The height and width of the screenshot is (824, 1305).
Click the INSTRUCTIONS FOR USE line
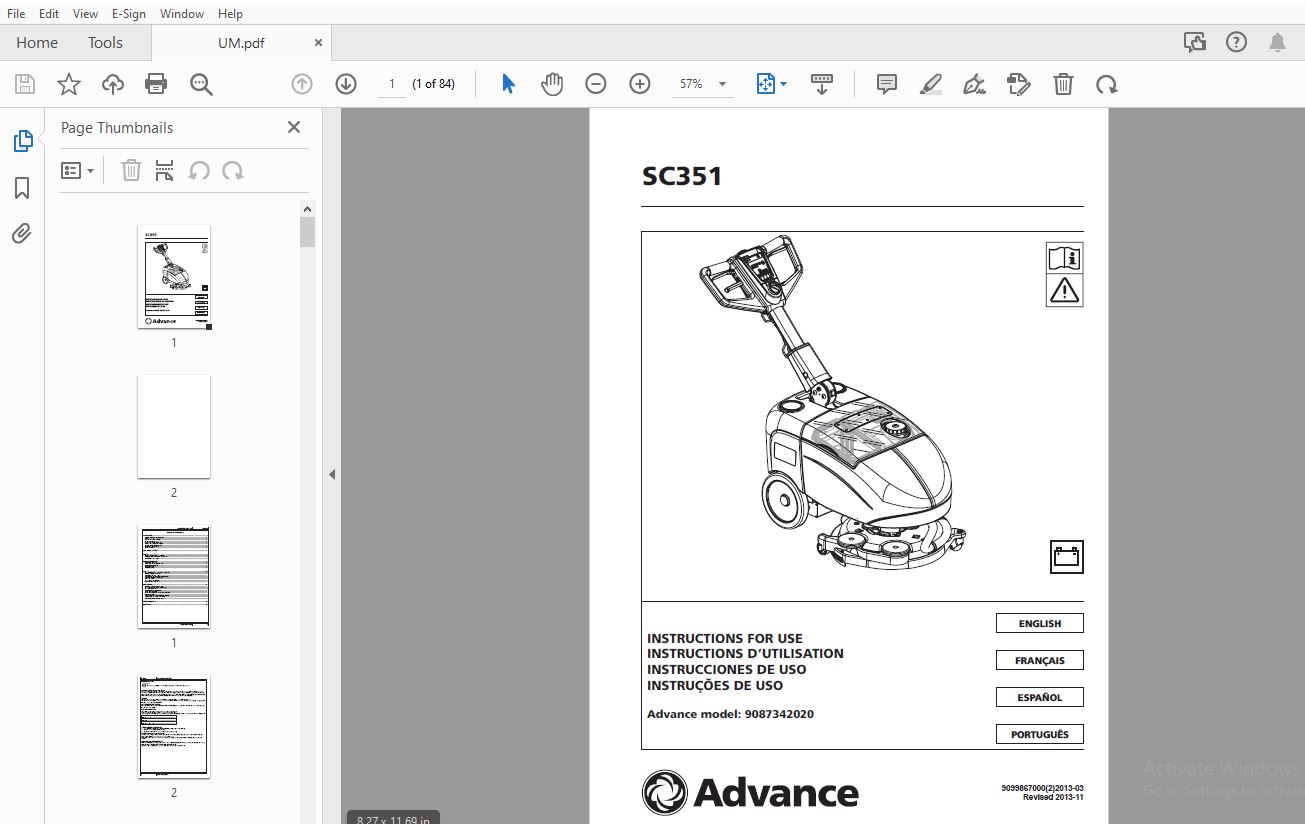[x=725, y=638]
